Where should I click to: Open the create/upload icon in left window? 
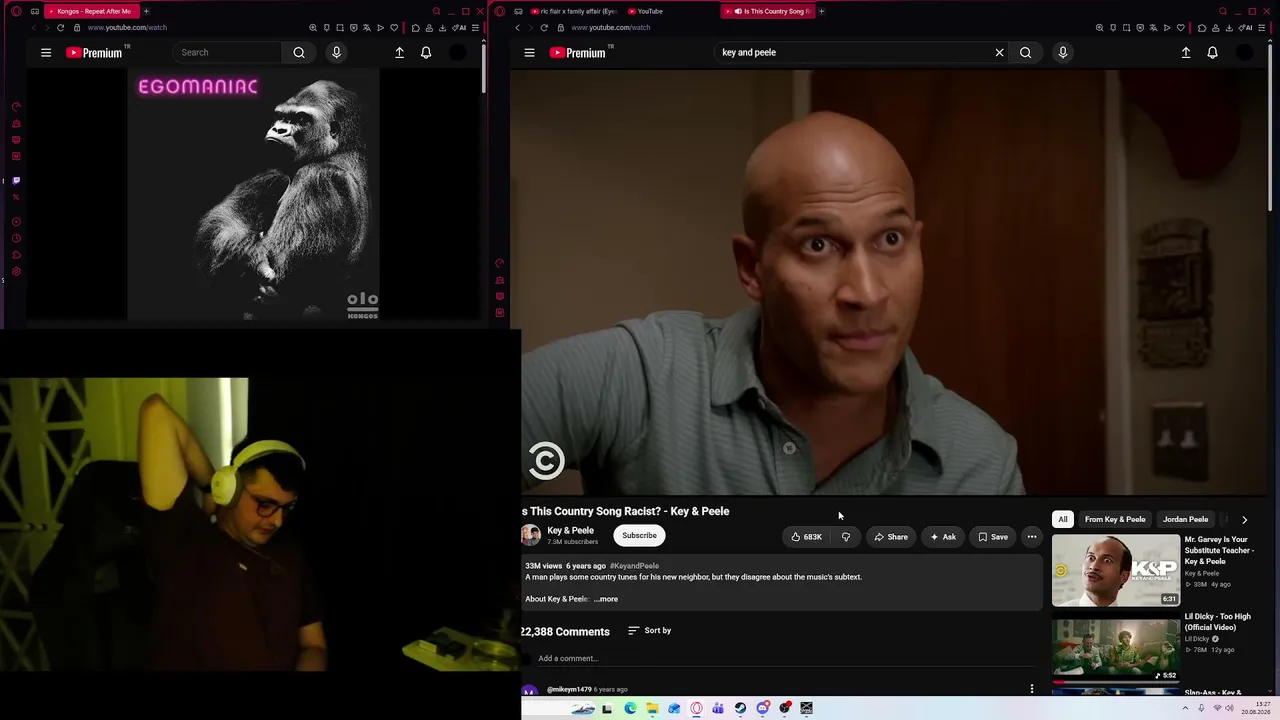pyautogui.click(x=399, y=52)
